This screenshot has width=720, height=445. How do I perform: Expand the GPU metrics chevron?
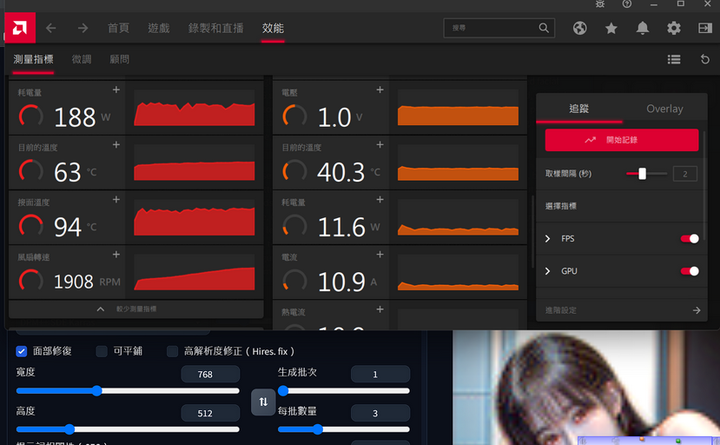[x=547, y=271]
